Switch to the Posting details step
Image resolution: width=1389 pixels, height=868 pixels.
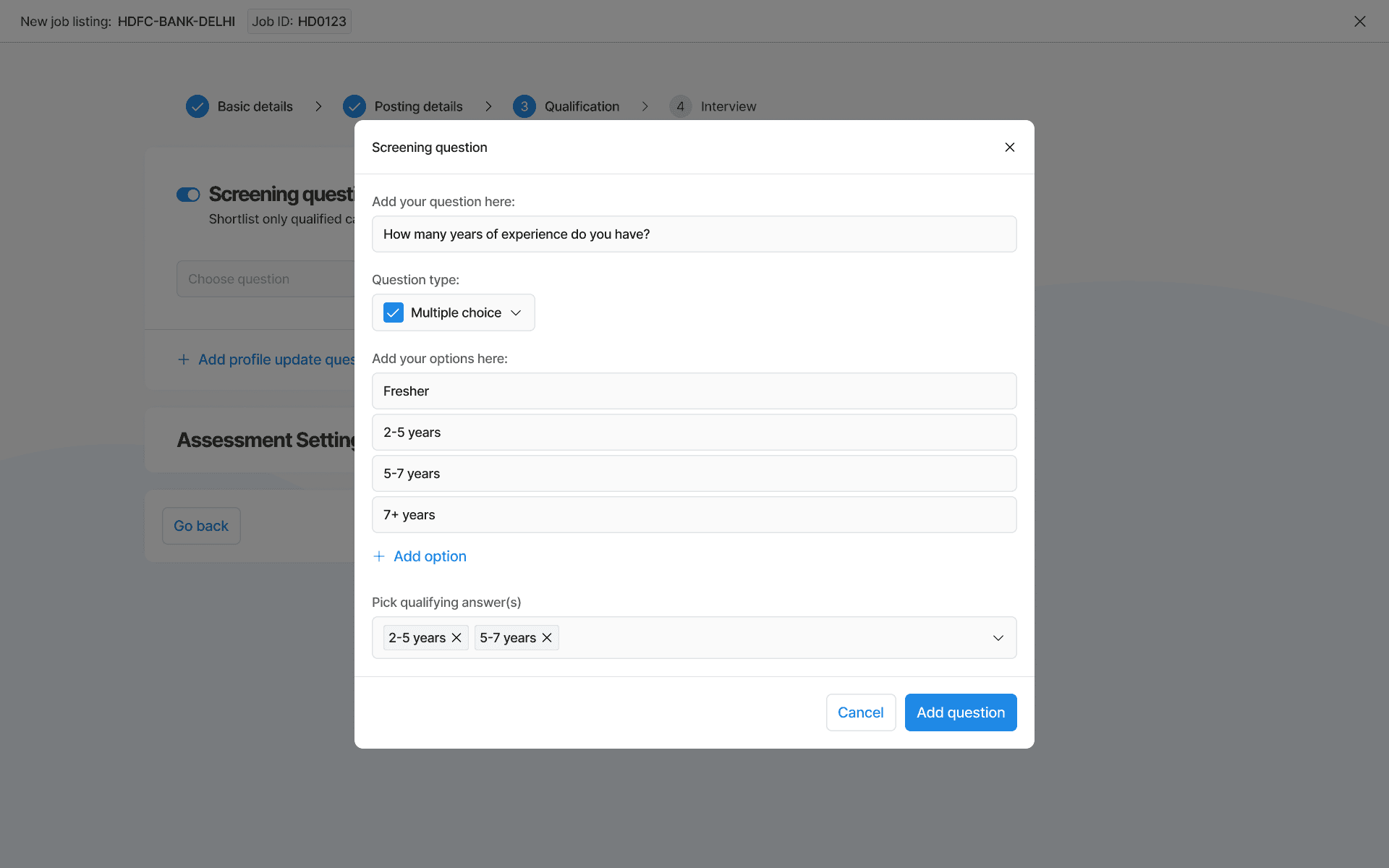(x=418, y=106)
